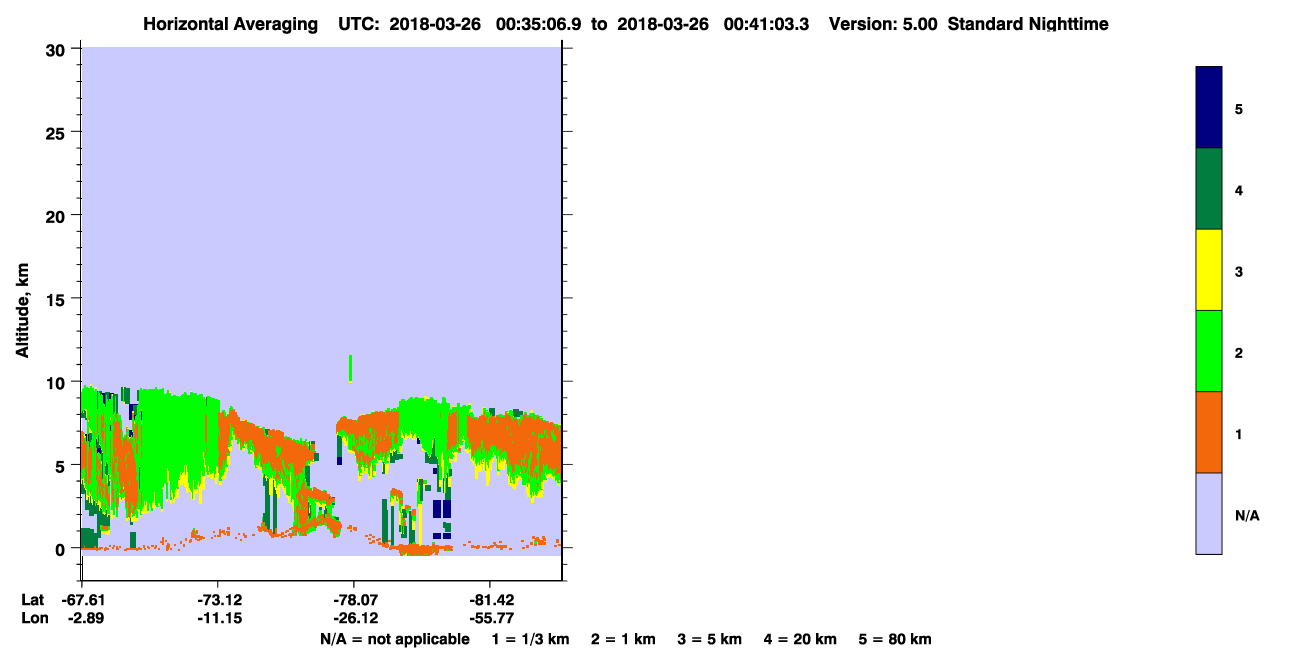Click the isolated green streak near 11 km altitude

click(350, 368)
